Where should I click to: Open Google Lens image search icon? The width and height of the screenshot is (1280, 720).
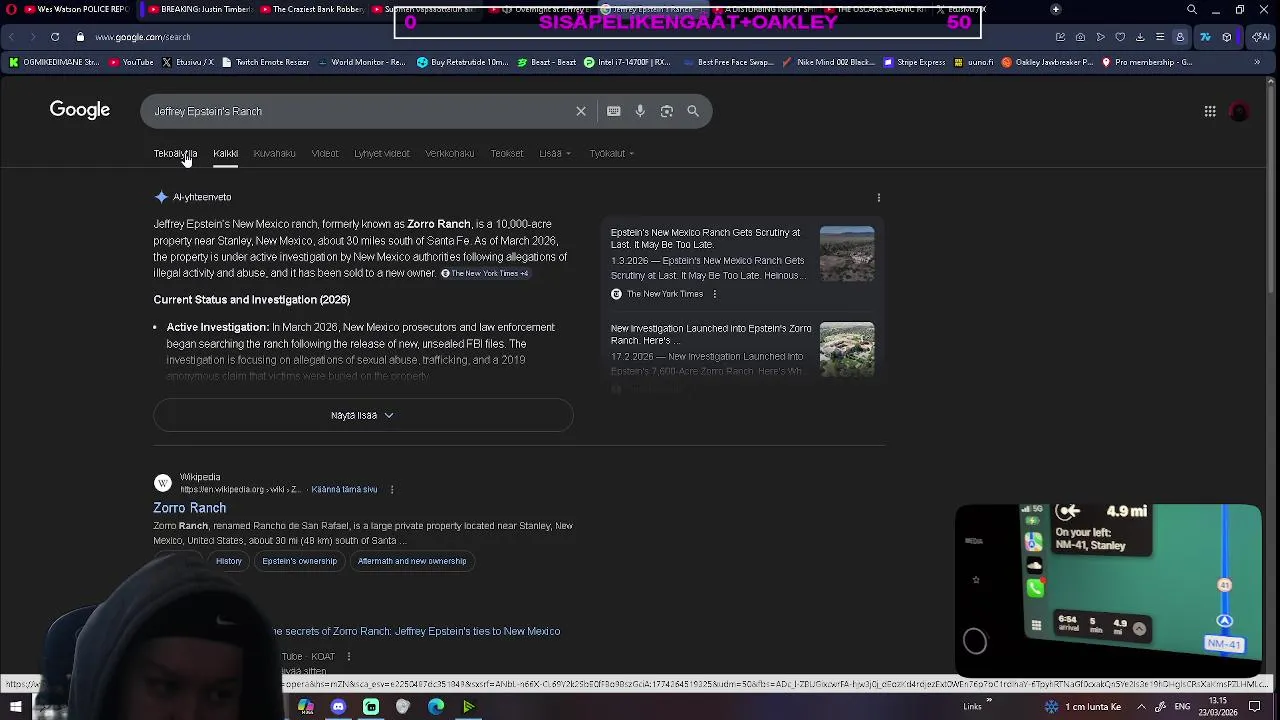pos(667,111)
